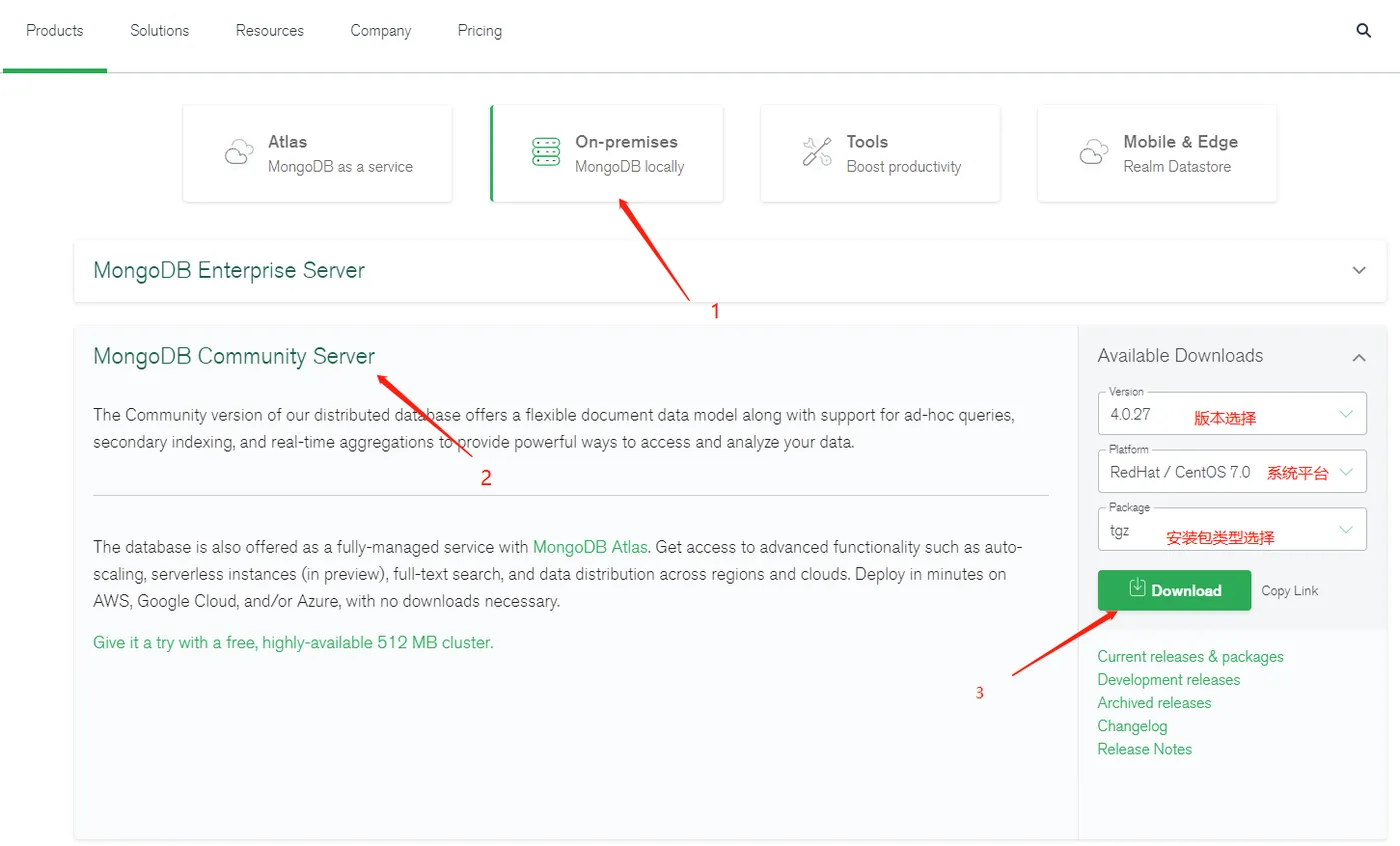Viewport: 1400px width, 846px height.
Task: Click the MongoDB Enterprise Server heading
Action: [x=229, y=270]
